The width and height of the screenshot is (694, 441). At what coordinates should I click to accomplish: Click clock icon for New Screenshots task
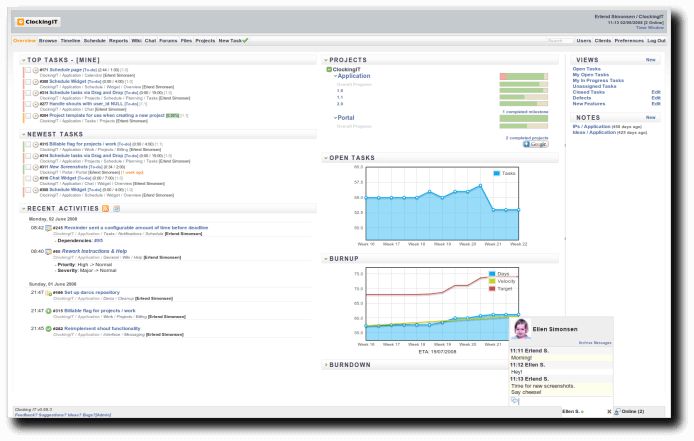(x=35, y=167)
